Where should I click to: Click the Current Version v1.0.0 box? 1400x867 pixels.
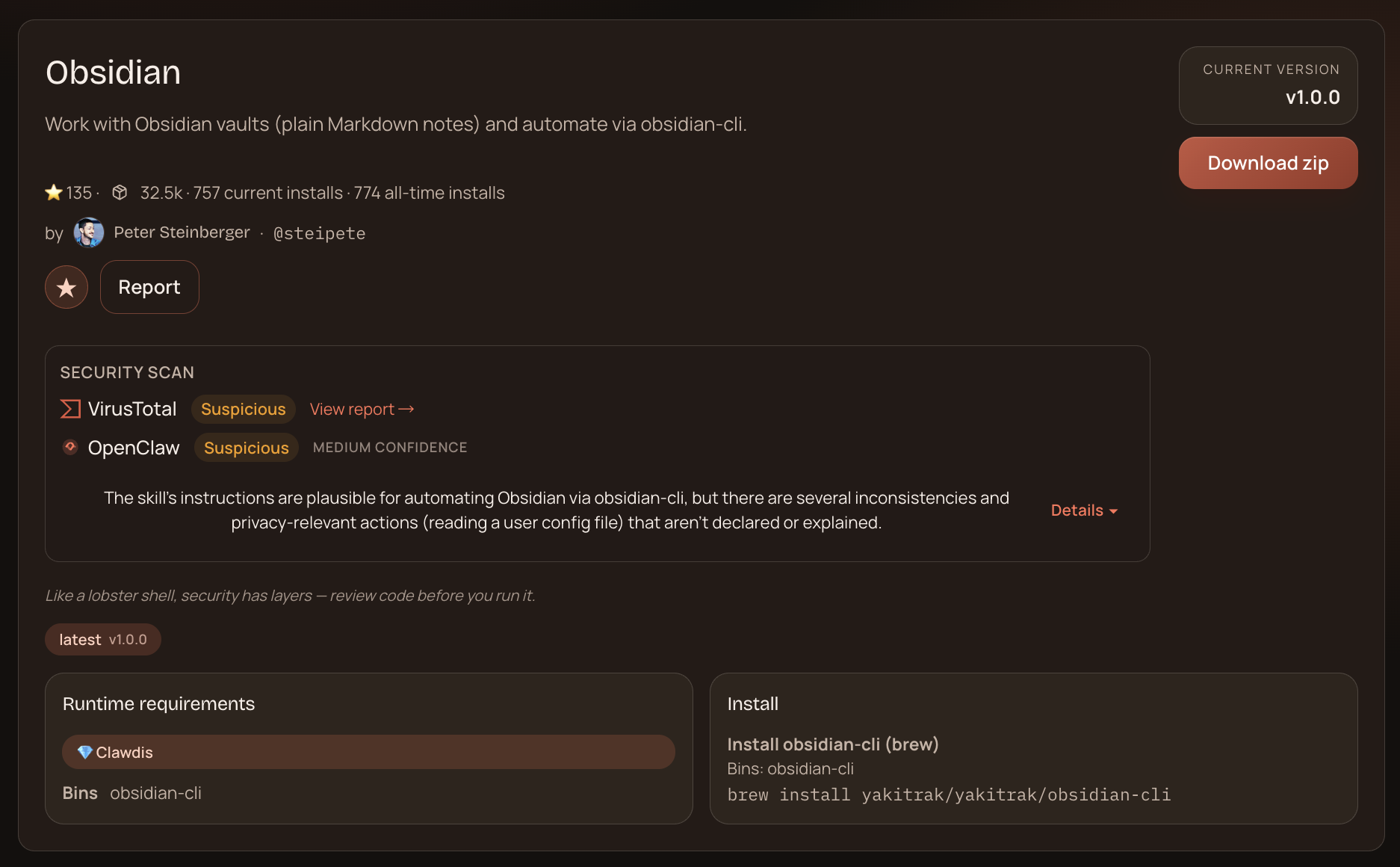click(x=1268, y=85)
